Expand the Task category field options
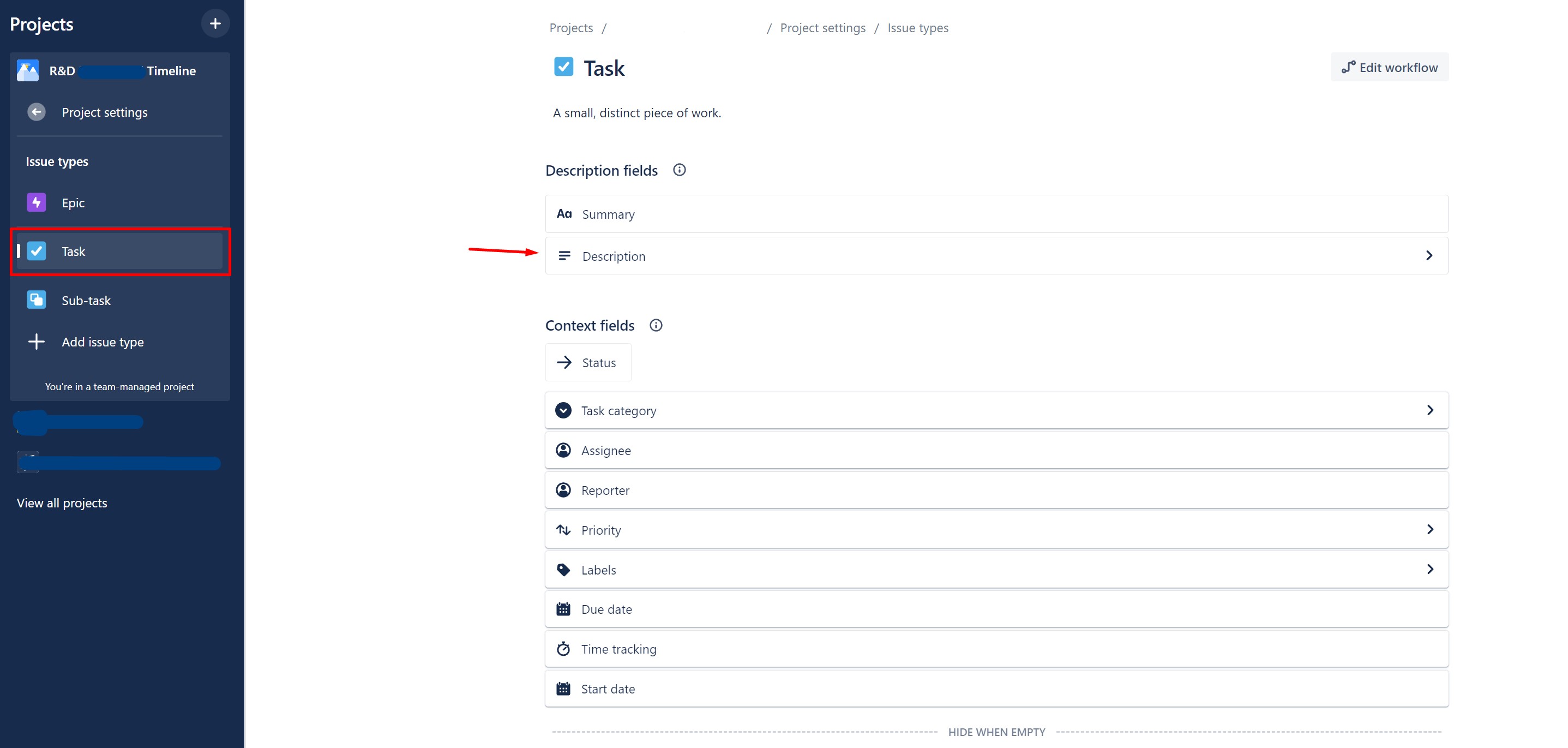Screen dimensions: 1568x748 click(1431, 410)
